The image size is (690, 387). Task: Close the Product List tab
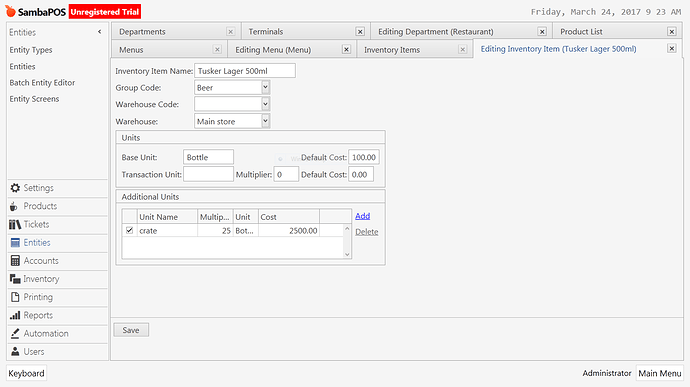click(672, 32)
